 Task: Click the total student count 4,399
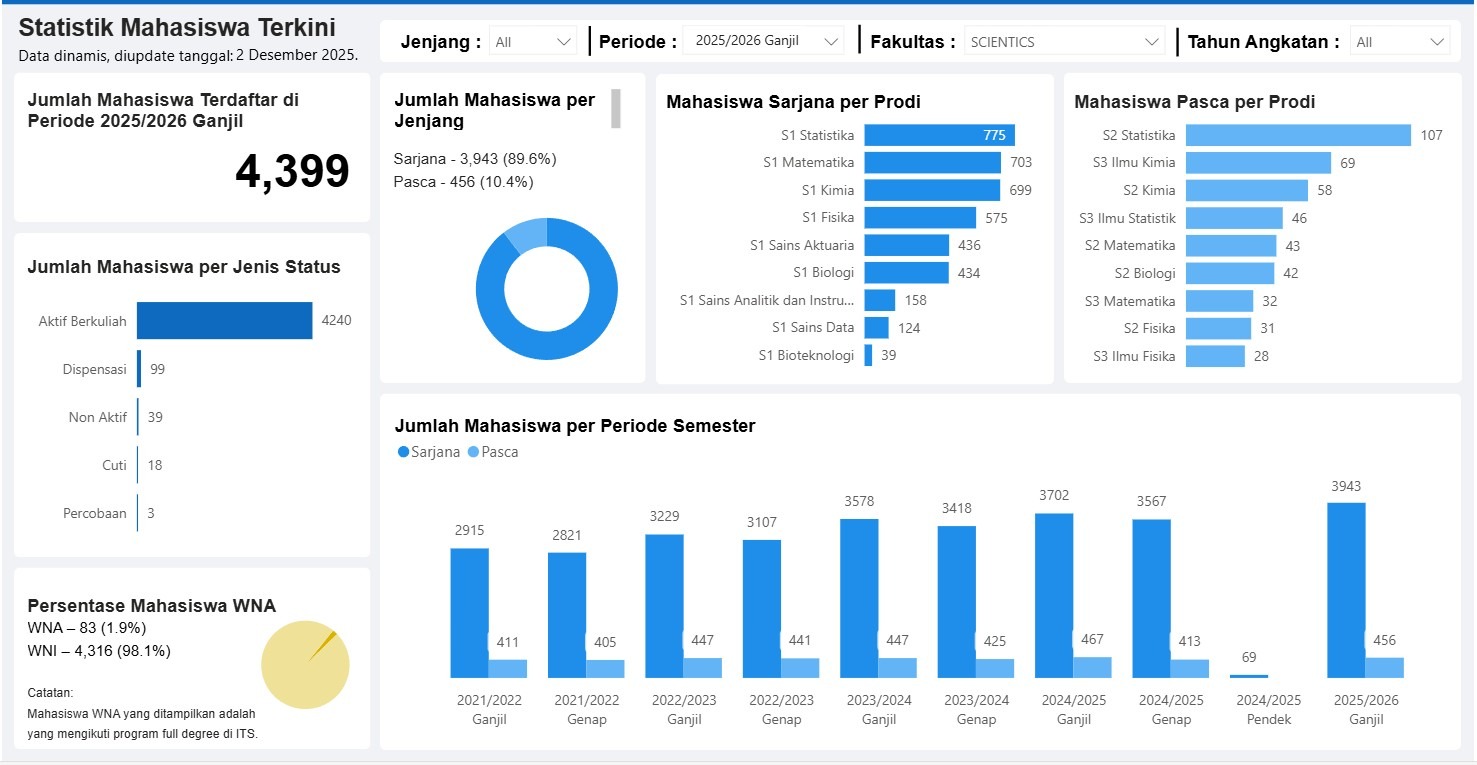coord(292,171)
